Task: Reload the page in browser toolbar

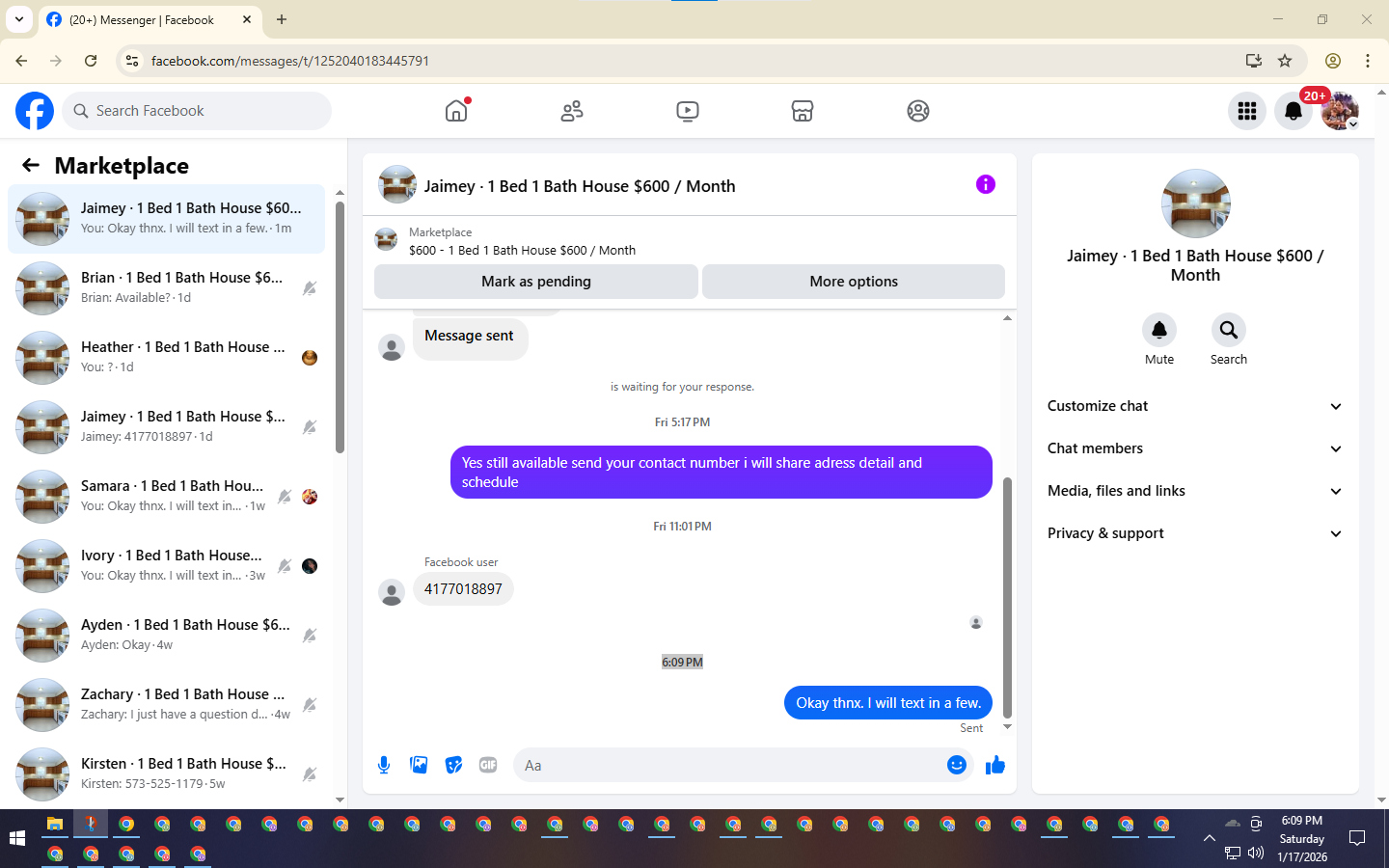Action: click(x=91, y=61)
